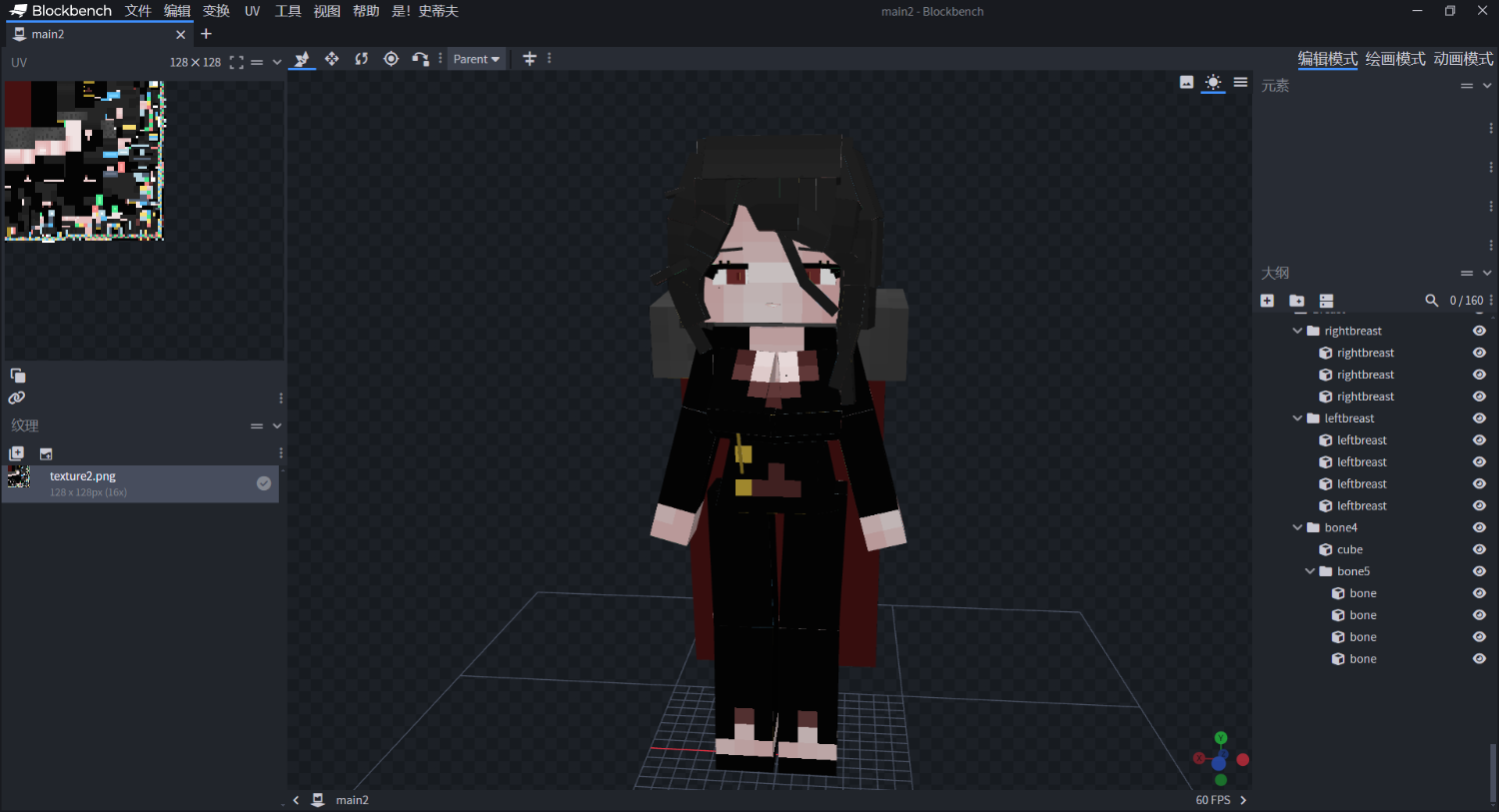Open the outliner search magnifier
The image size is (1499, 812).
[1431, 301]
